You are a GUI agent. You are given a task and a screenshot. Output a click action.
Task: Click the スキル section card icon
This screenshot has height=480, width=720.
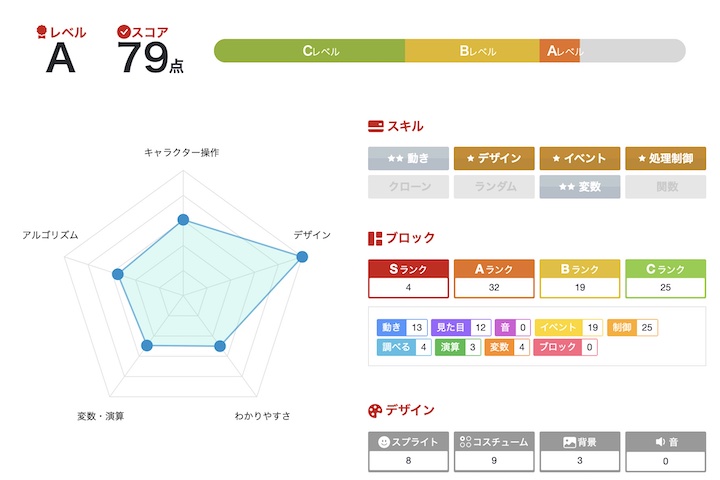tap(376, 126)
